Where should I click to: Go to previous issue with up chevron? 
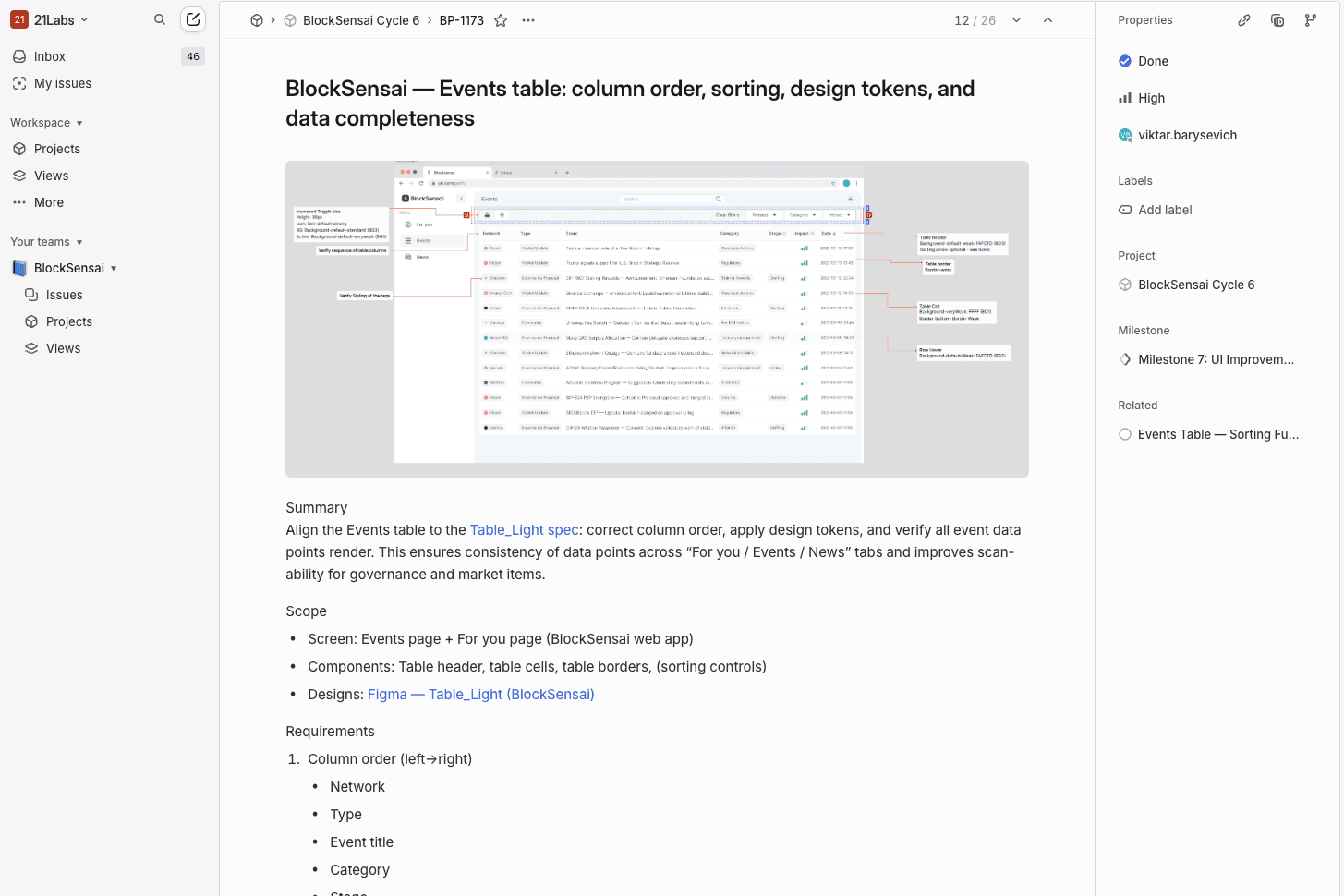[x=1048, y=20]
